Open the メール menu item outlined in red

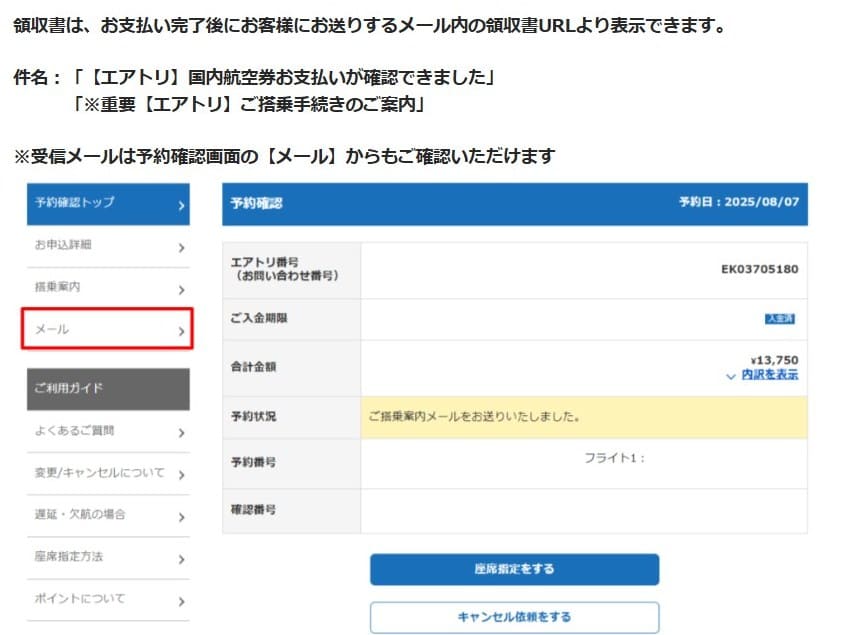(106, 330)
